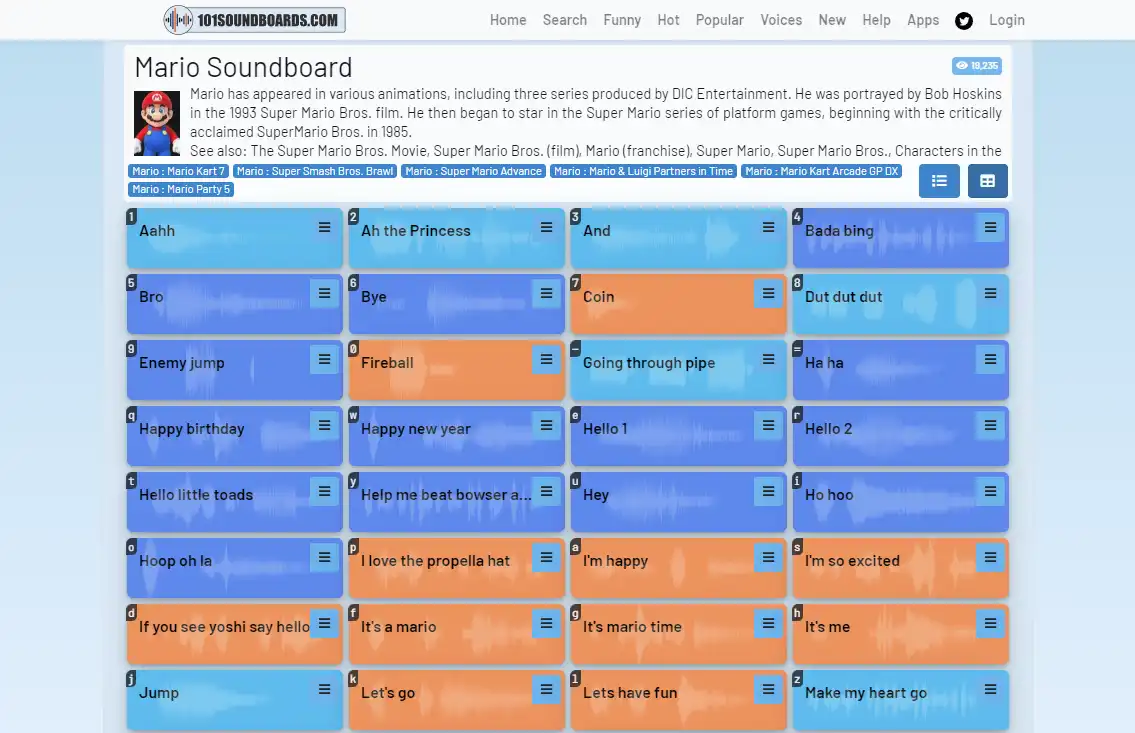Open options menu for It's a mario
The height and width of the screenshot is (733, 1135).
coord(547,624)
